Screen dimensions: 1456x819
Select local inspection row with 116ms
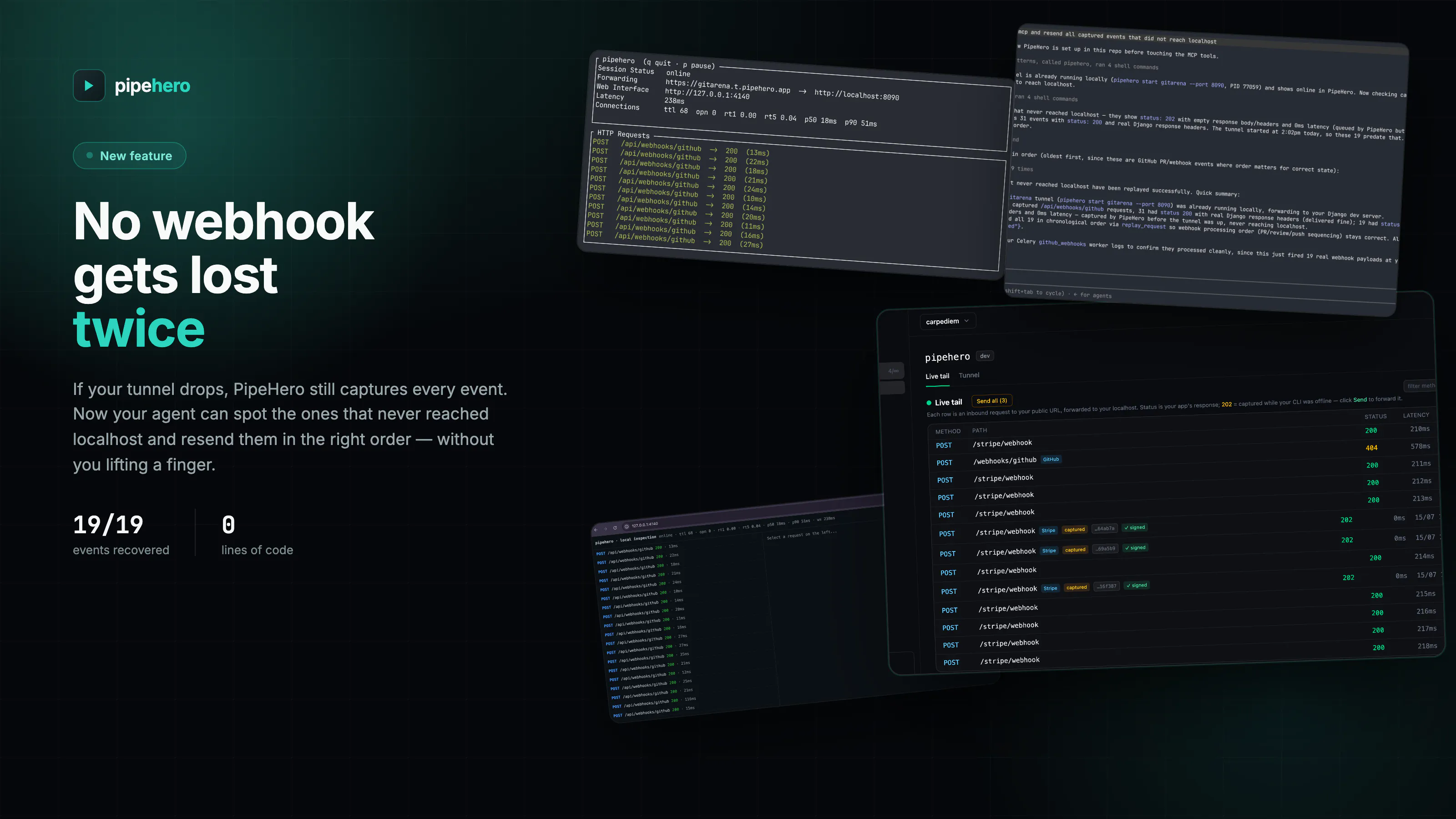point(655,703)
